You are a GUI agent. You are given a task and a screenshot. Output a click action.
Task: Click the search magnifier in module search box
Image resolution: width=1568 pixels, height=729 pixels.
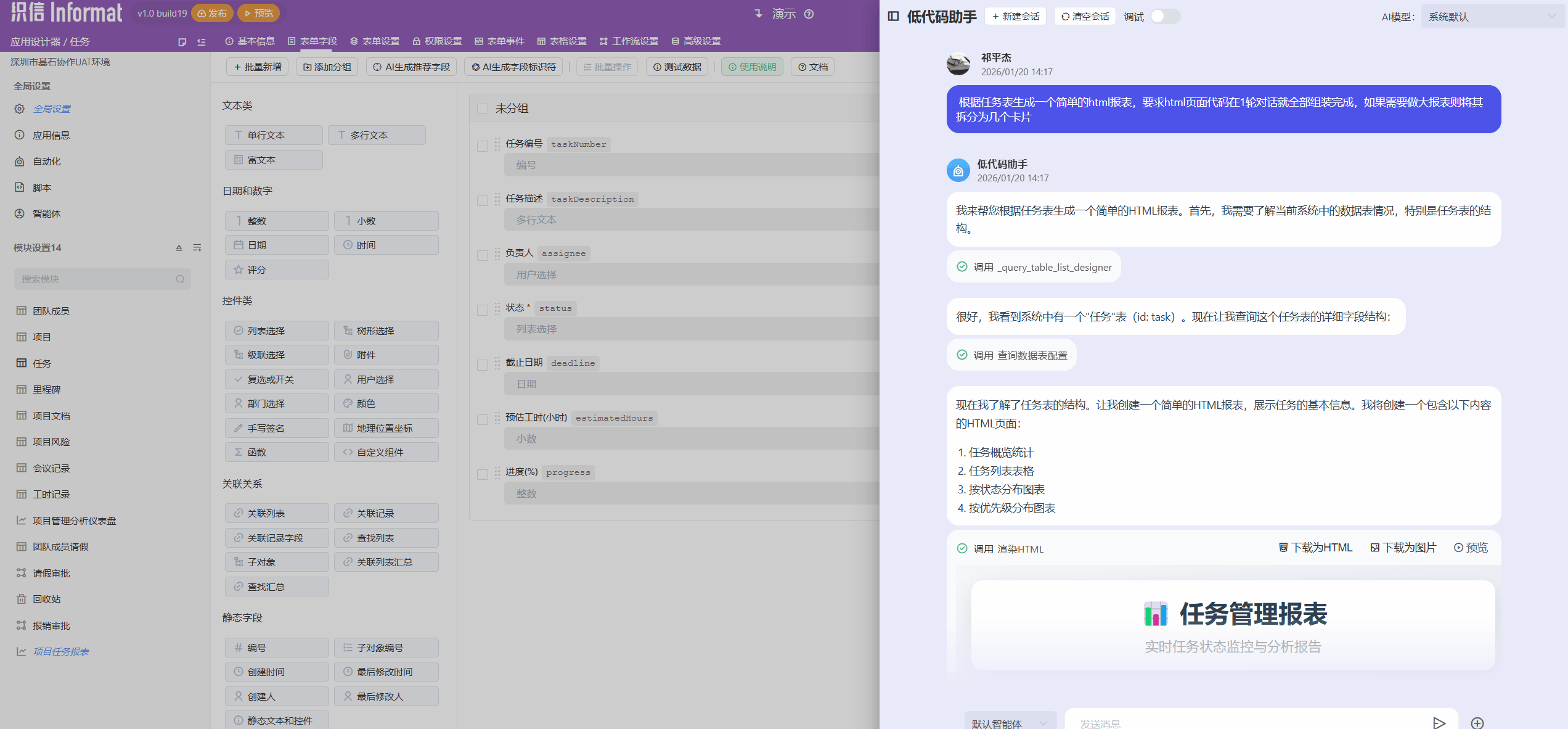coord(180,279)
